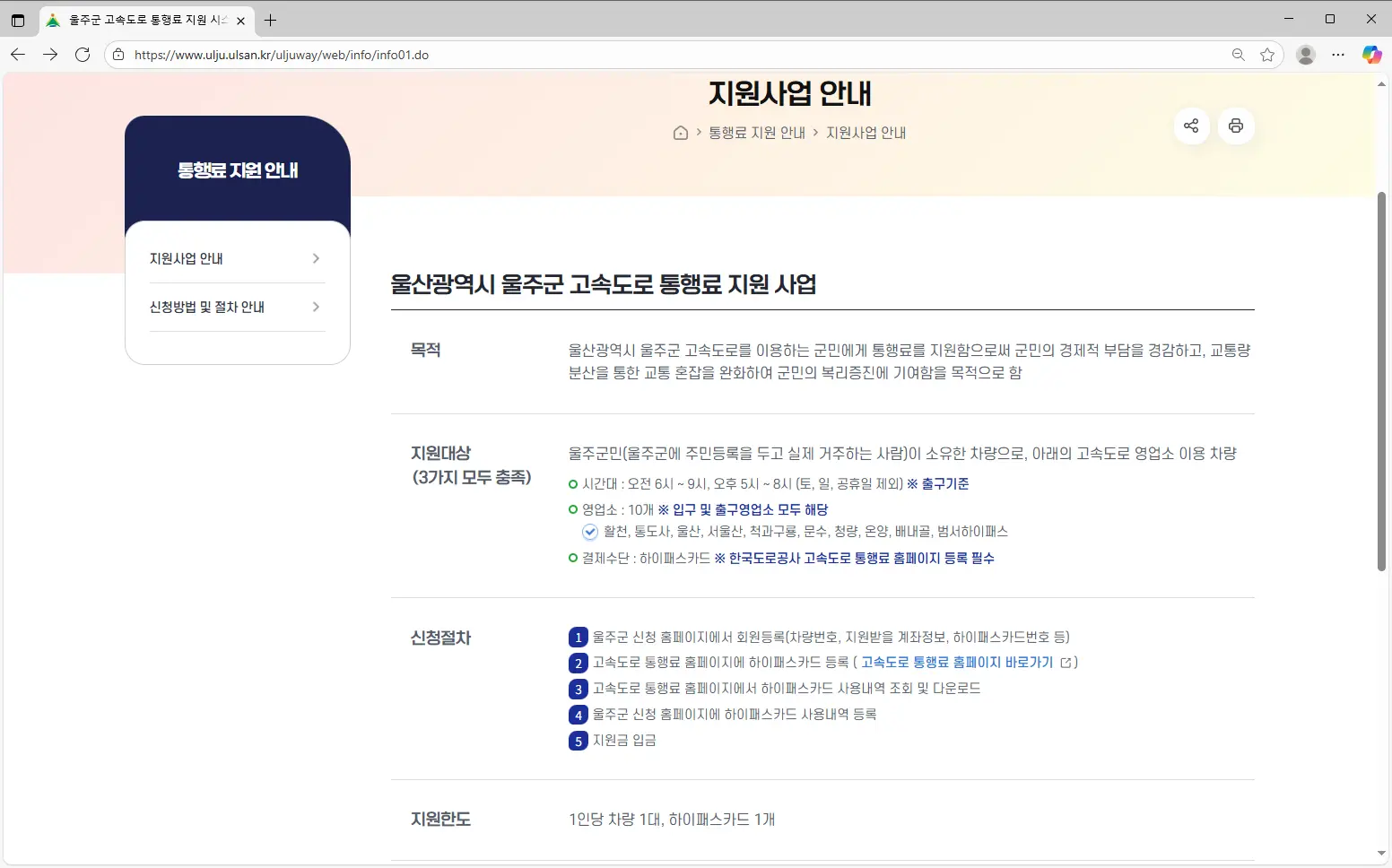Expand the 지원사업 안내 sidebar chevron

(x=315, y=257)
